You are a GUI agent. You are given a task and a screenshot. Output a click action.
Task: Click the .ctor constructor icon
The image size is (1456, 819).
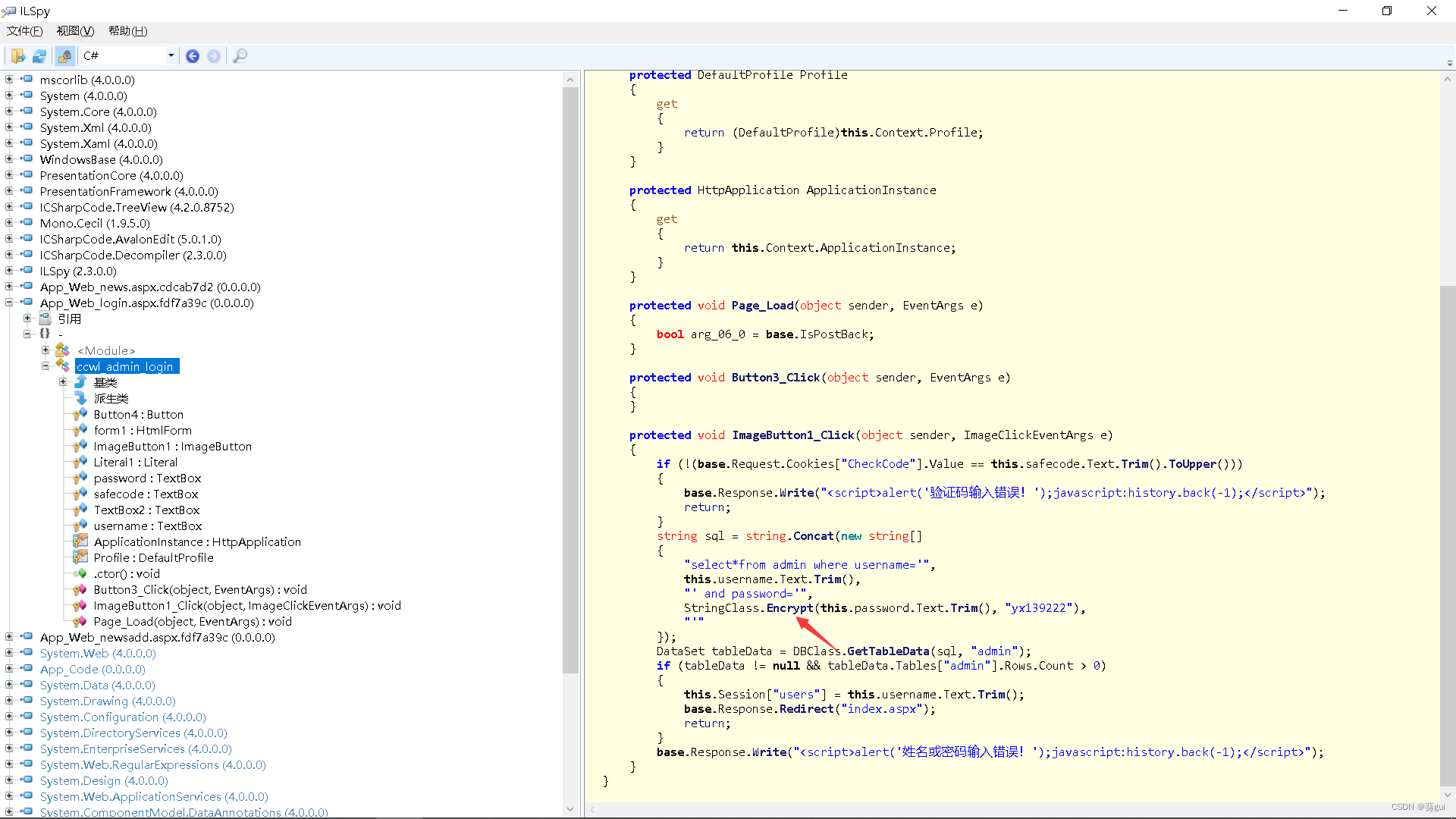80,573
